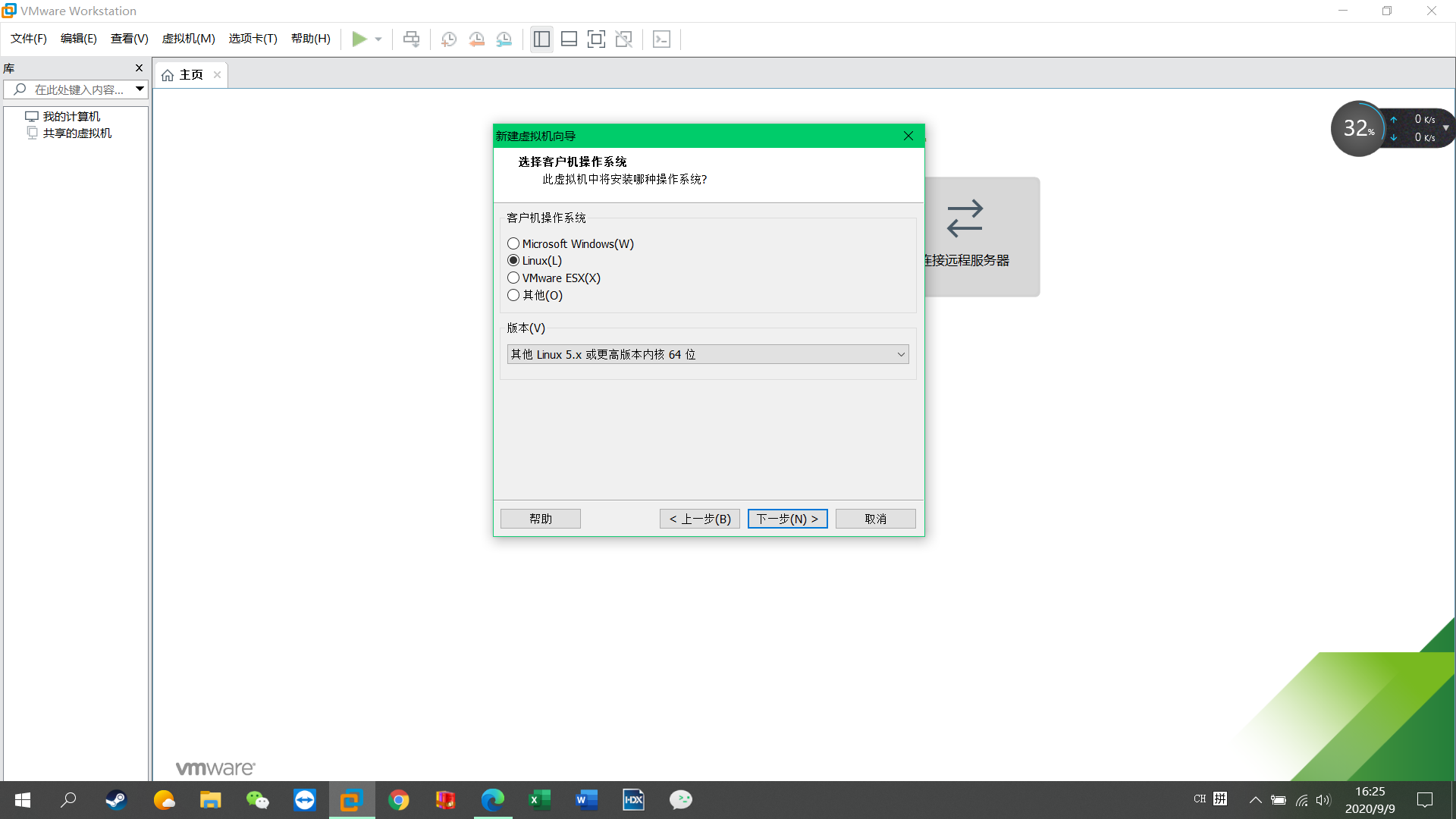Click the Unity mode toolbar icon
This screenshot has width=1456, height=819.
pos(623,39)
